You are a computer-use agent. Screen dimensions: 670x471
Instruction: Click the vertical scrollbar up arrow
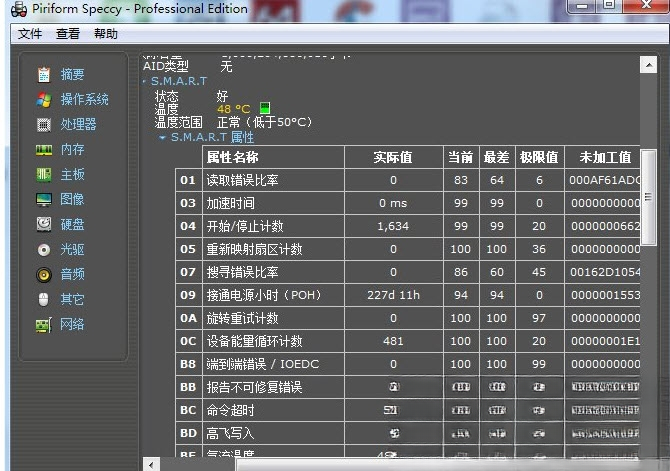tap(648, 65)
